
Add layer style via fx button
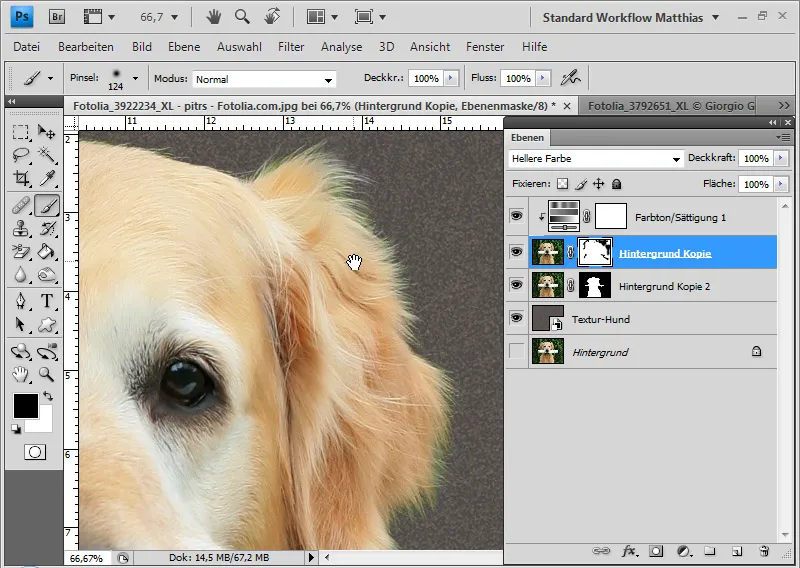(629, 551)
